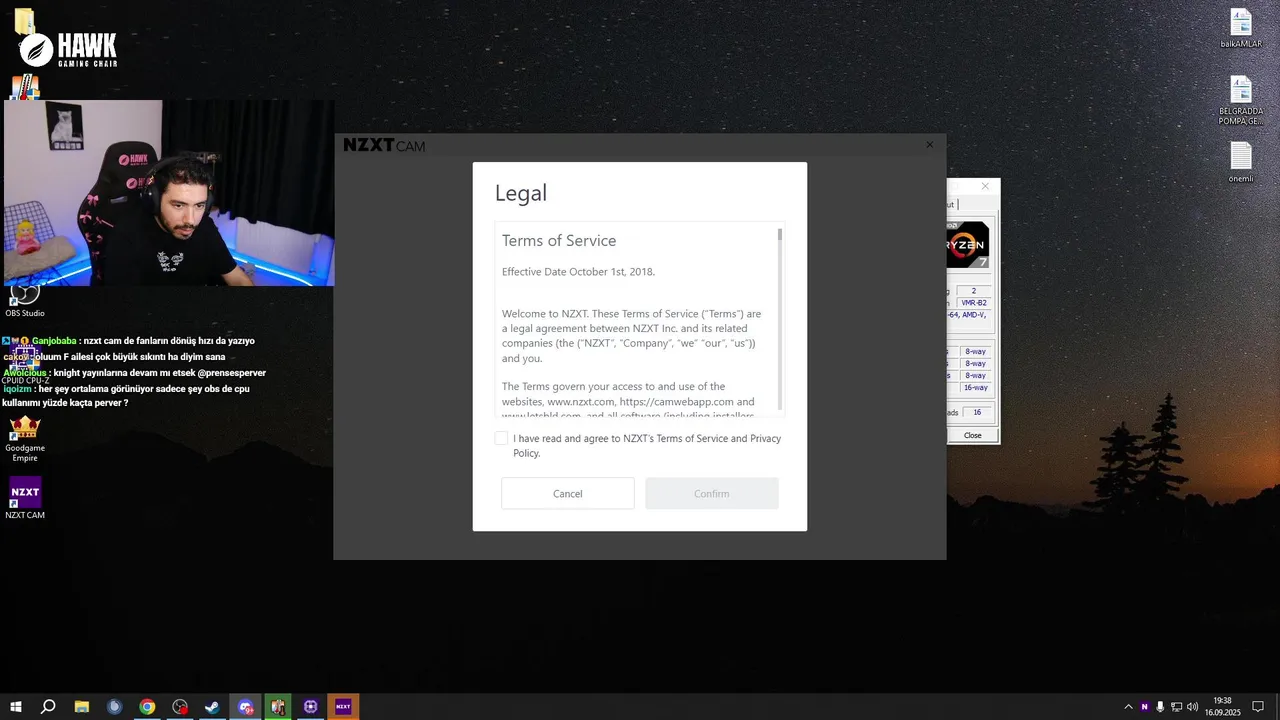Close the NZXT CAM window with X

point(929,145)
